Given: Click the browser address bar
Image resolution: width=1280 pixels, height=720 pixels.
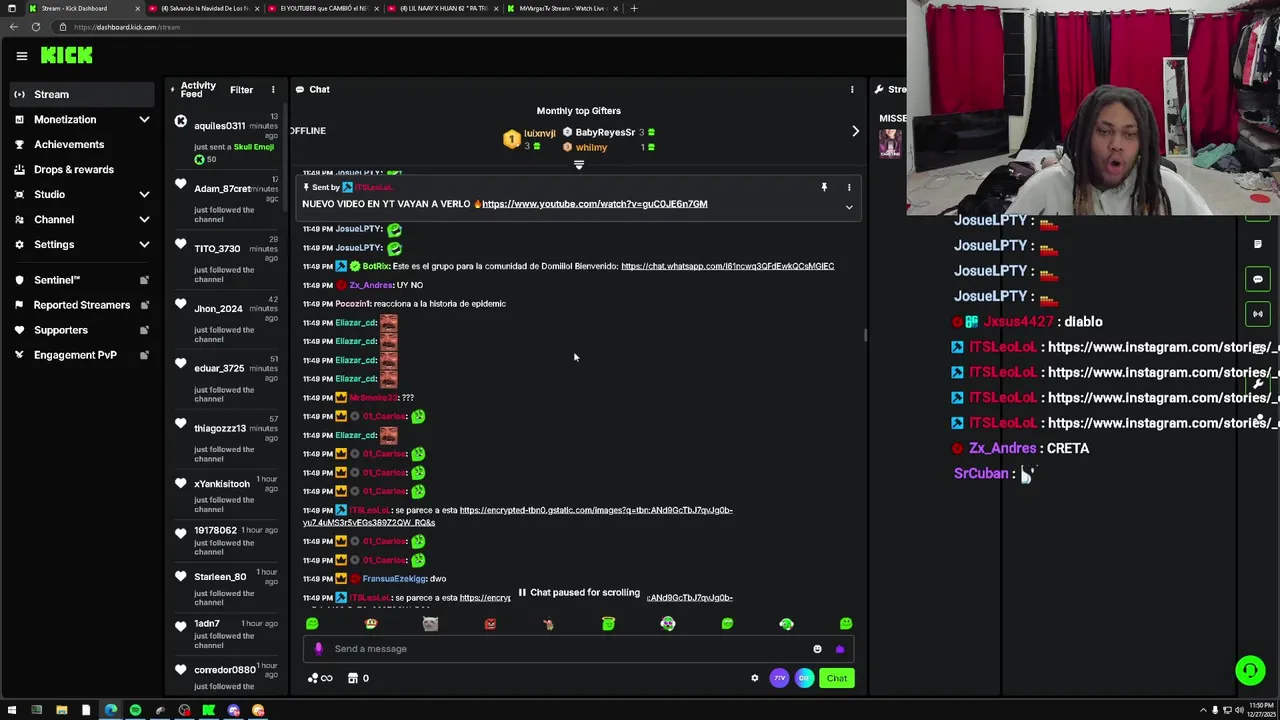Looking at the screenshot, I should tap(480, 27).
